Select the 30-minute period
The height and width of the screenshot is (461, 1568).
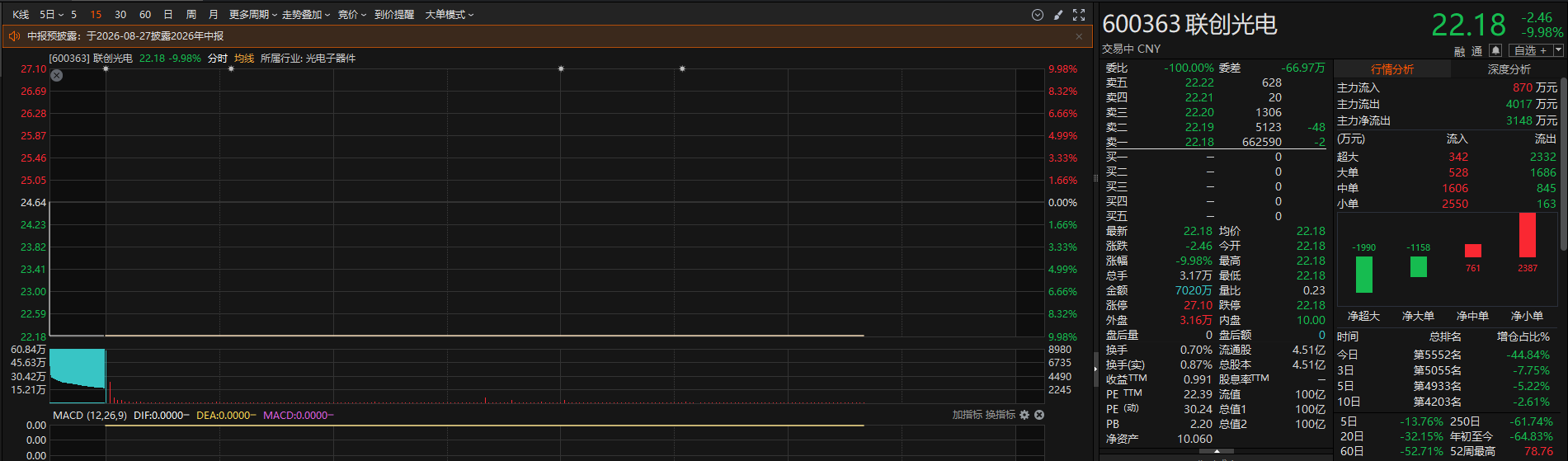(120, 15)
